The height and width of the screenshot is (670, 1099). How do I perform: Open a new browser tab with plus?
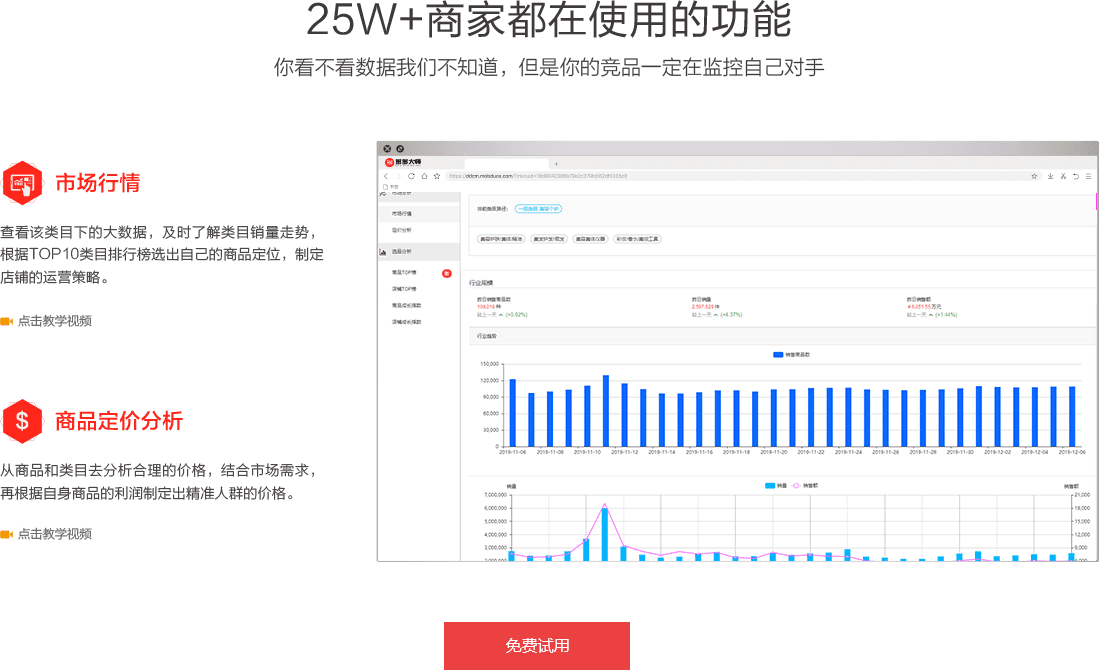point(556,163)
